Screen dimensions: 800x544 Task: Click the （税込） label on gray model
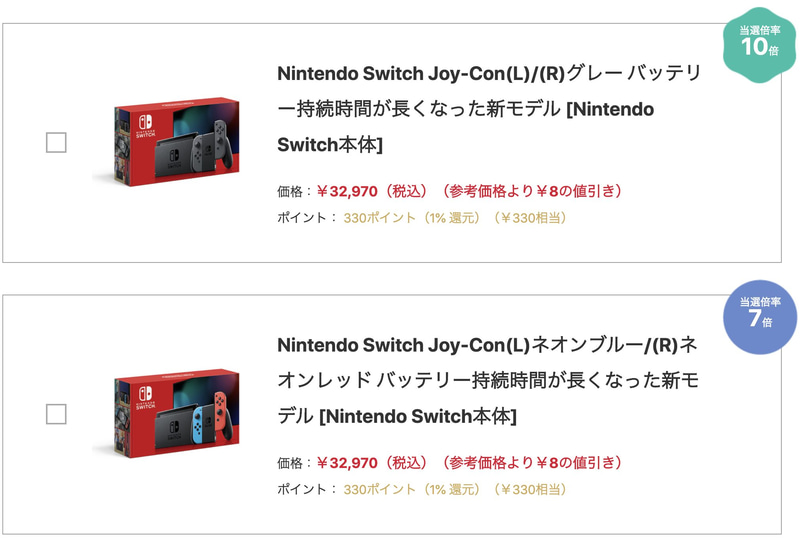[406, 190]
